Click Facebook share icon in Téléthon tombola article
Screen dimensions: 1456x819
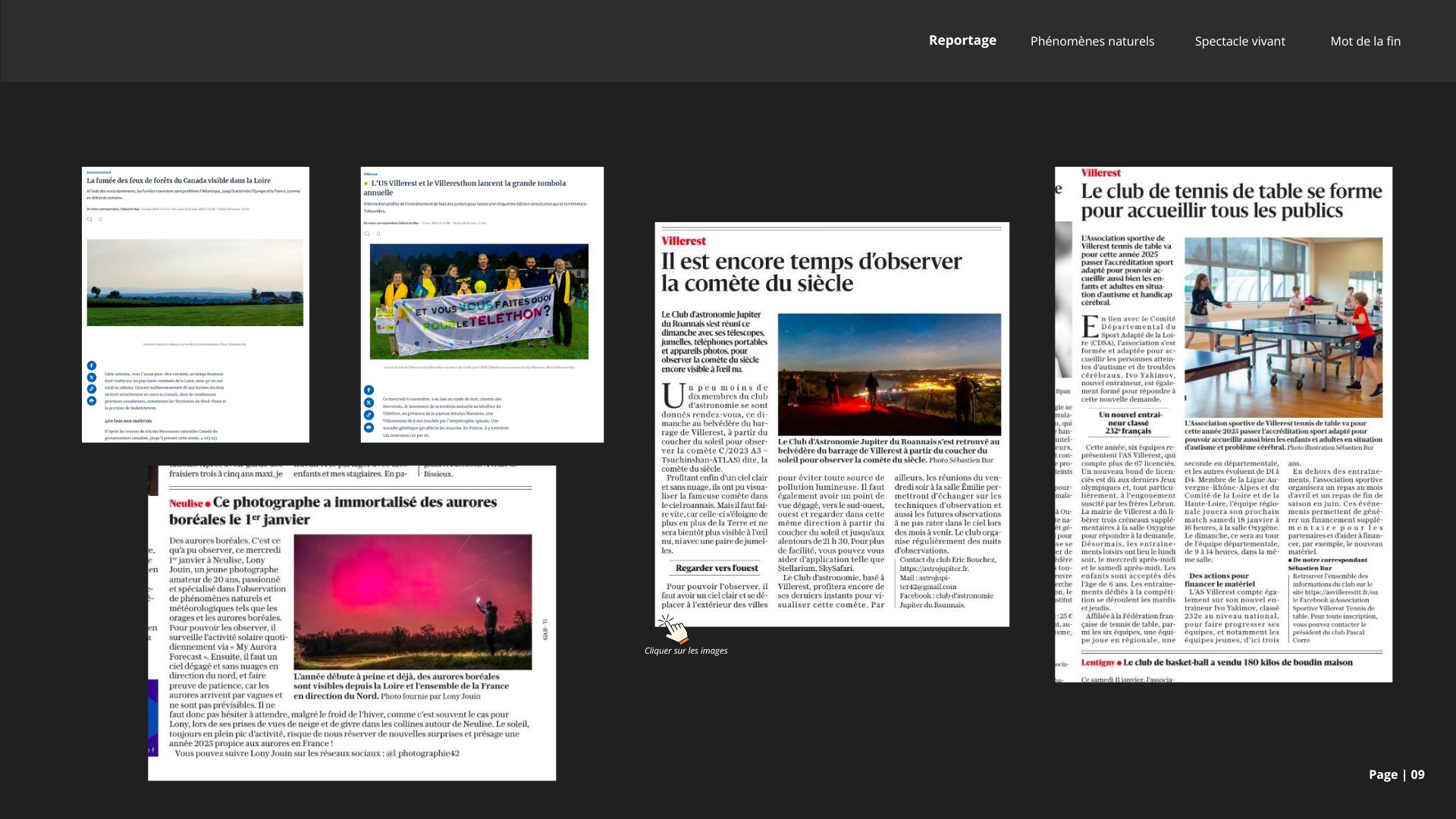tap(369, 390)
